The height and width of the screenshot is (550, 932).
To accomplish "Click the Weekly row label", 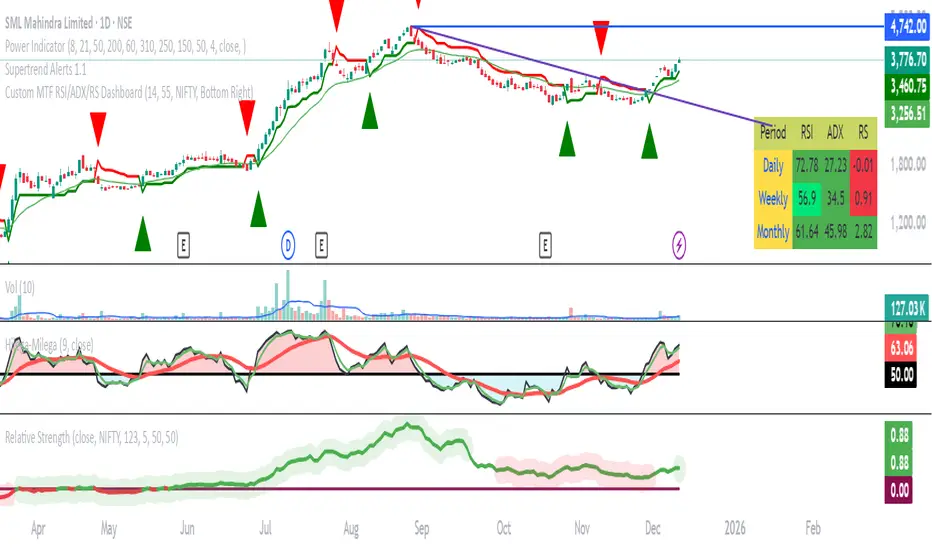I will coord(773,198).
